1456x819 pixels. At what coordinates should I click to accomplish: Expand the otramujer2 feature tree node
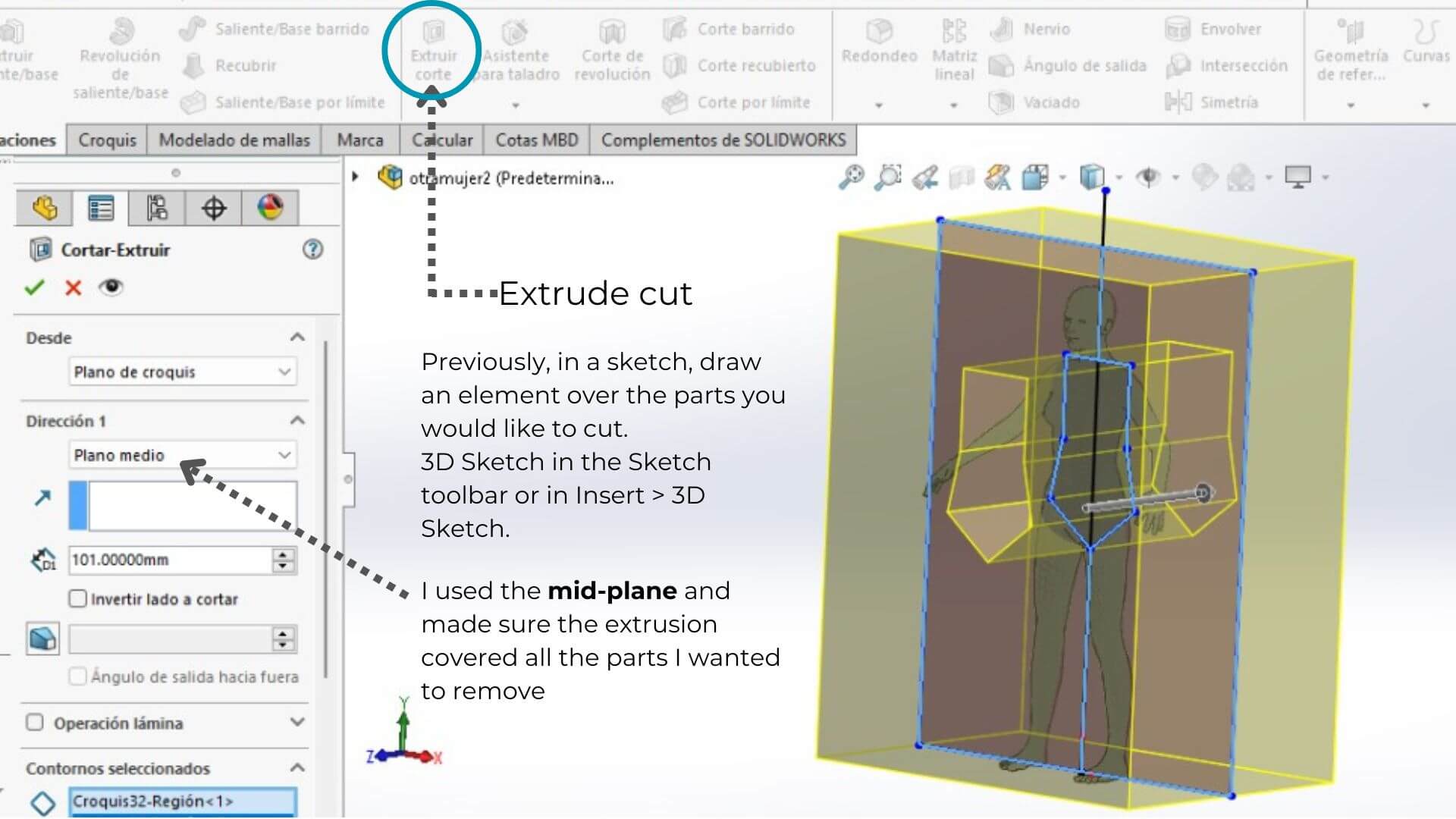pos(355,177)
